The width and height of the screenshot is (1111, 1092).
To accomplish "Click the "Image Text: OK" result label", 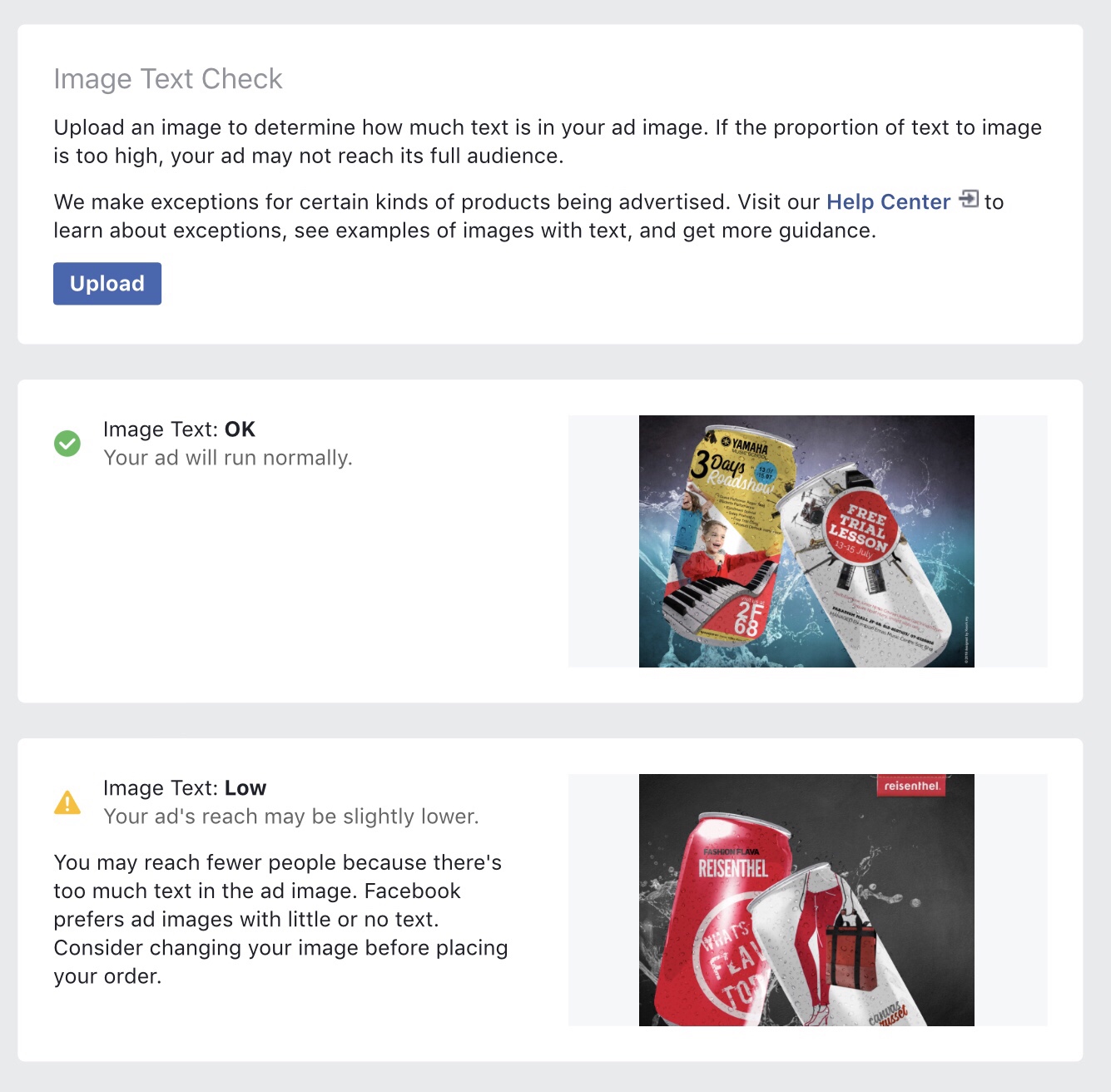I will 179,429.
